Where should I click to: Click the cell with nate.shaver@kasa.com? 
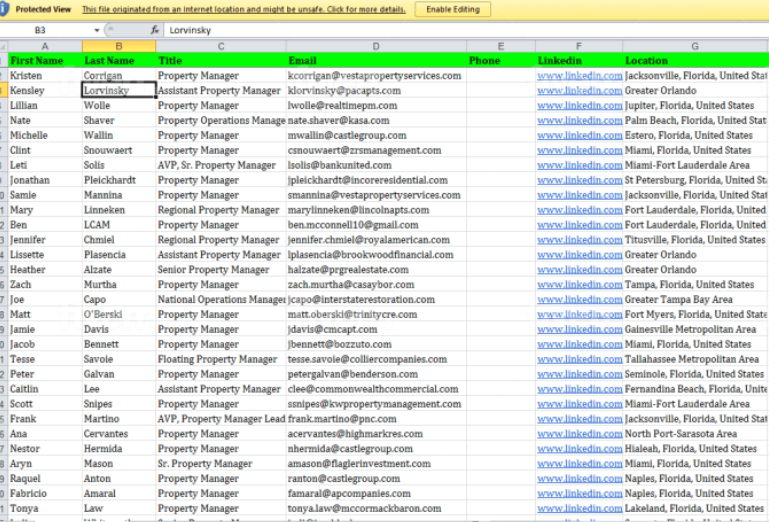click(x=376, y=120)
